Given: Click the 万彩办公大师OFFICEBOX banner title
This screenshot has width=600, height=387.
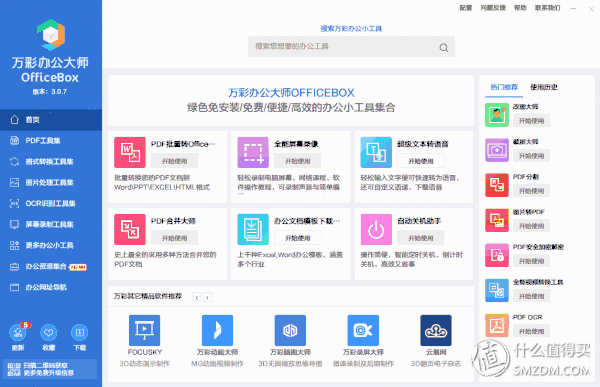Looking at the screenshot, I should [291, 93].
